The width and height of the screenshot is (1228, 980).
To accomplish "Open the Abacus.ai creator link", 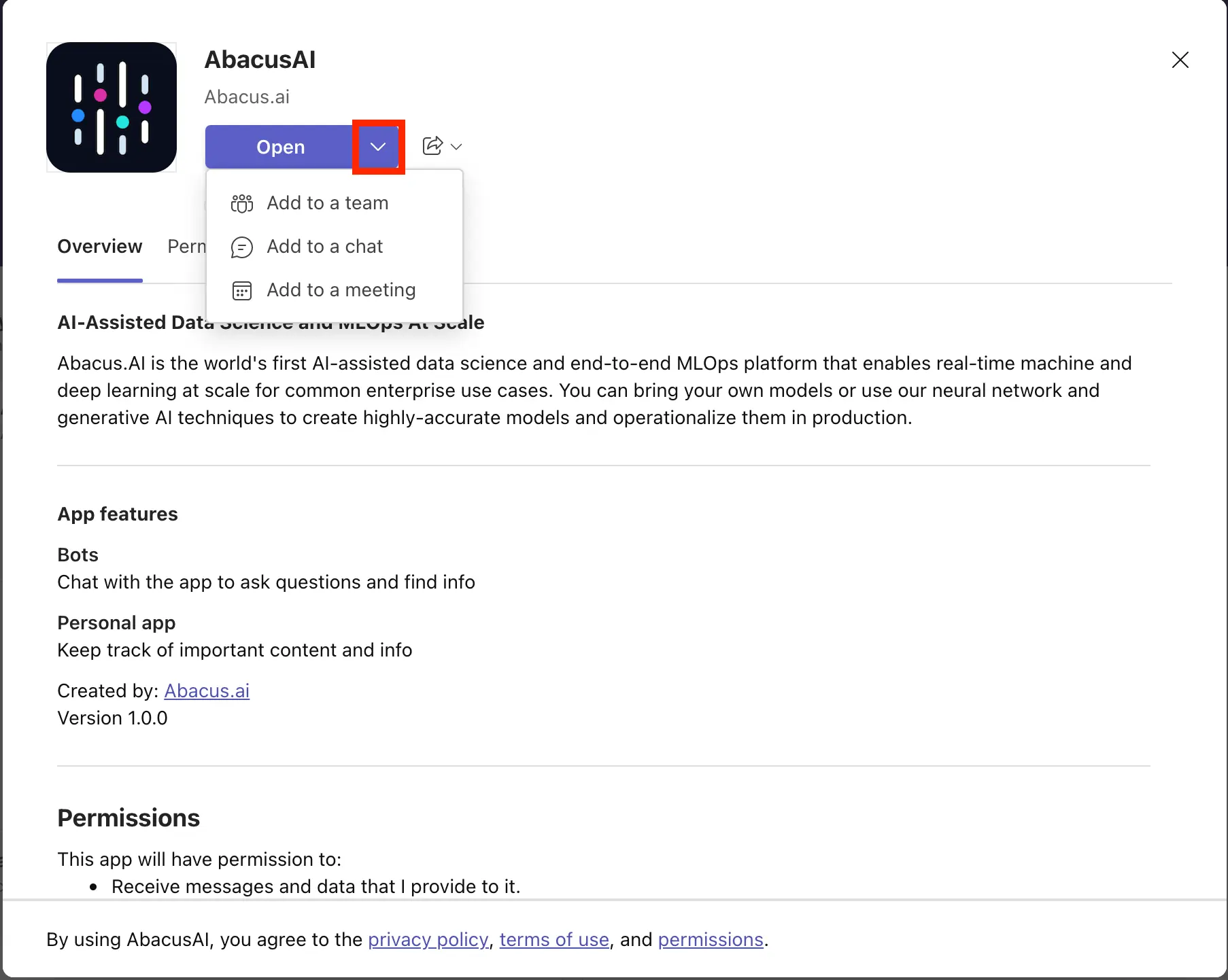I will (x=207, y=690).
